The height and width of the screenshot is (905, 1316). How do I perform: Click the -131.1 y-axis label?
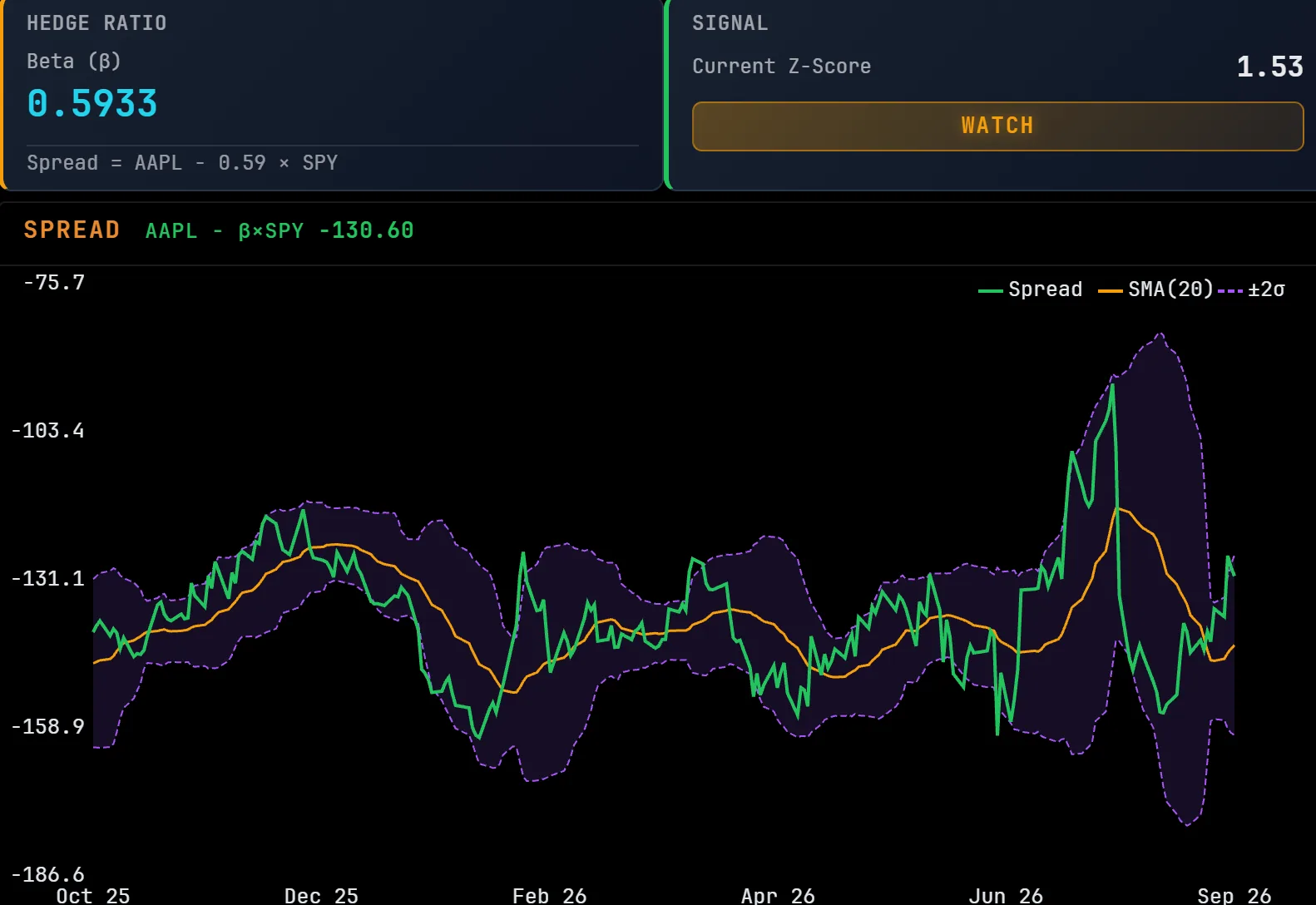[x=47, y=579]
